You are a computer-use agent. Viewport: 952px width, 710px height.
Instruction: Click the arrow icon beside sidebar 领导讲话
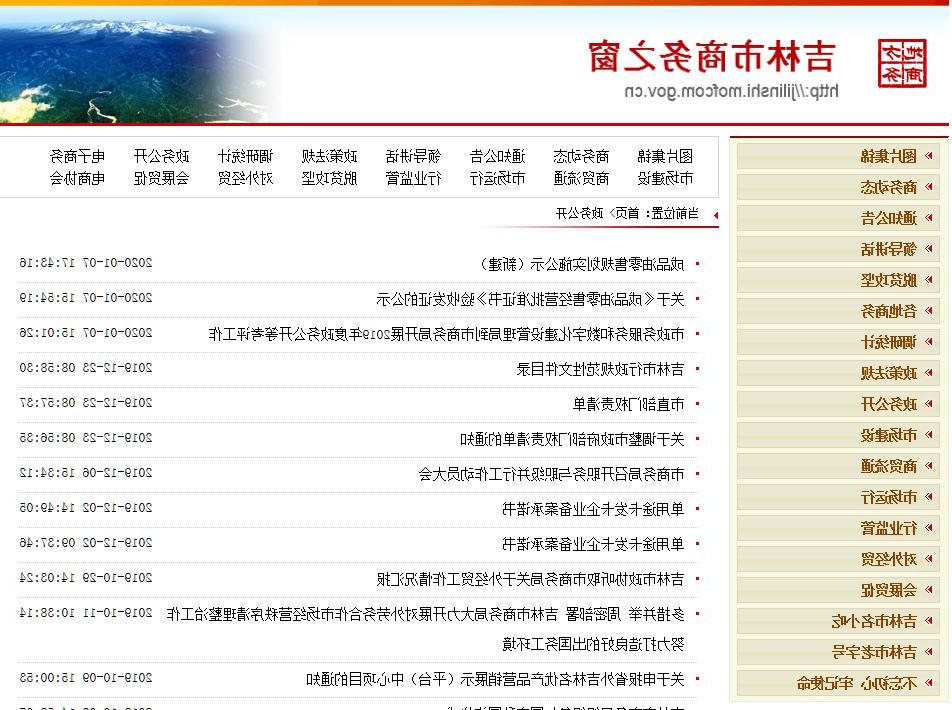[928, 249]
